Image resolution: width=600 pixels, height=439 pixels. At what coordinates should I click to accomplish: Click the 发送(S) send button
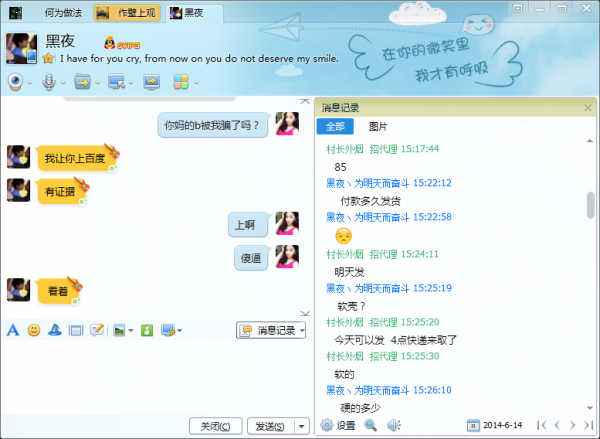tap(271, 426)
